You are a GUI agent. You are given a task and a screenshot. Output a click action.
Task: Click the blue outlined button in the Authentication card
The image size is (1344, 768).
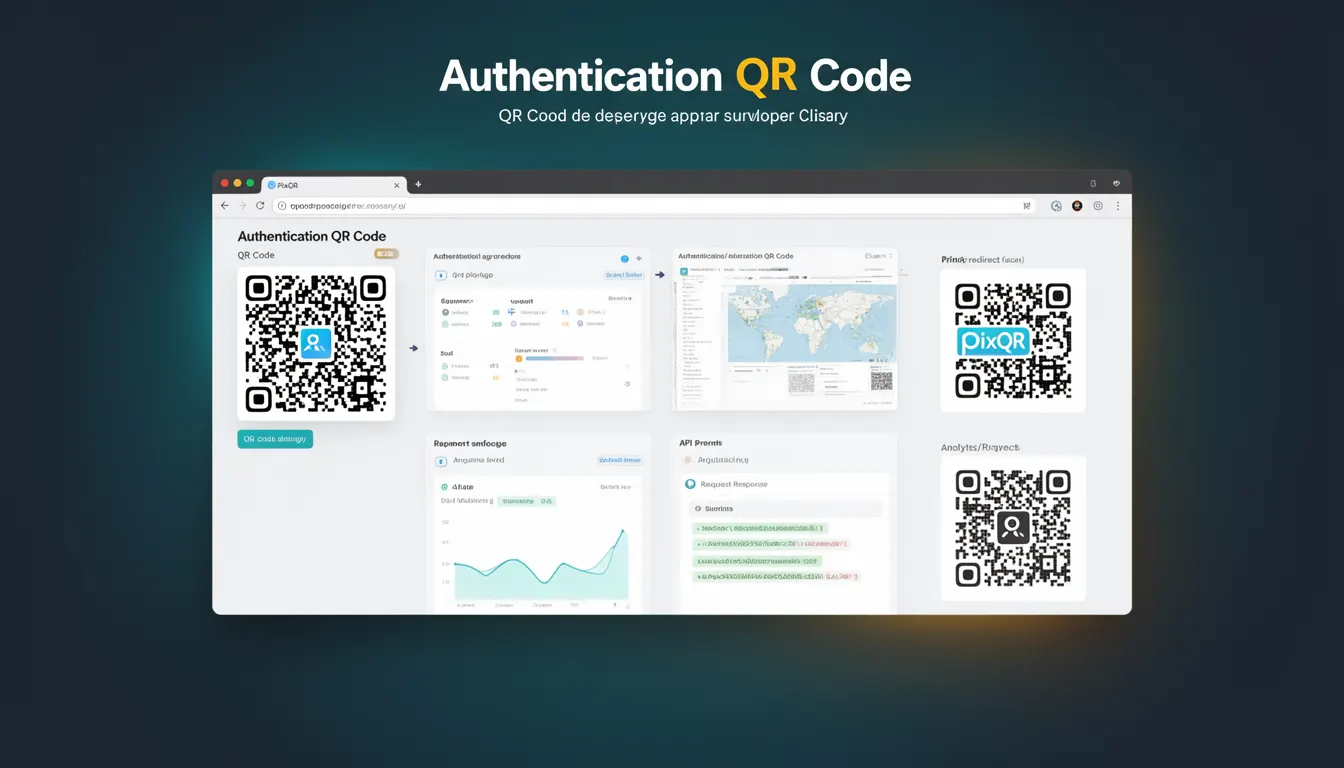point(624,275)
